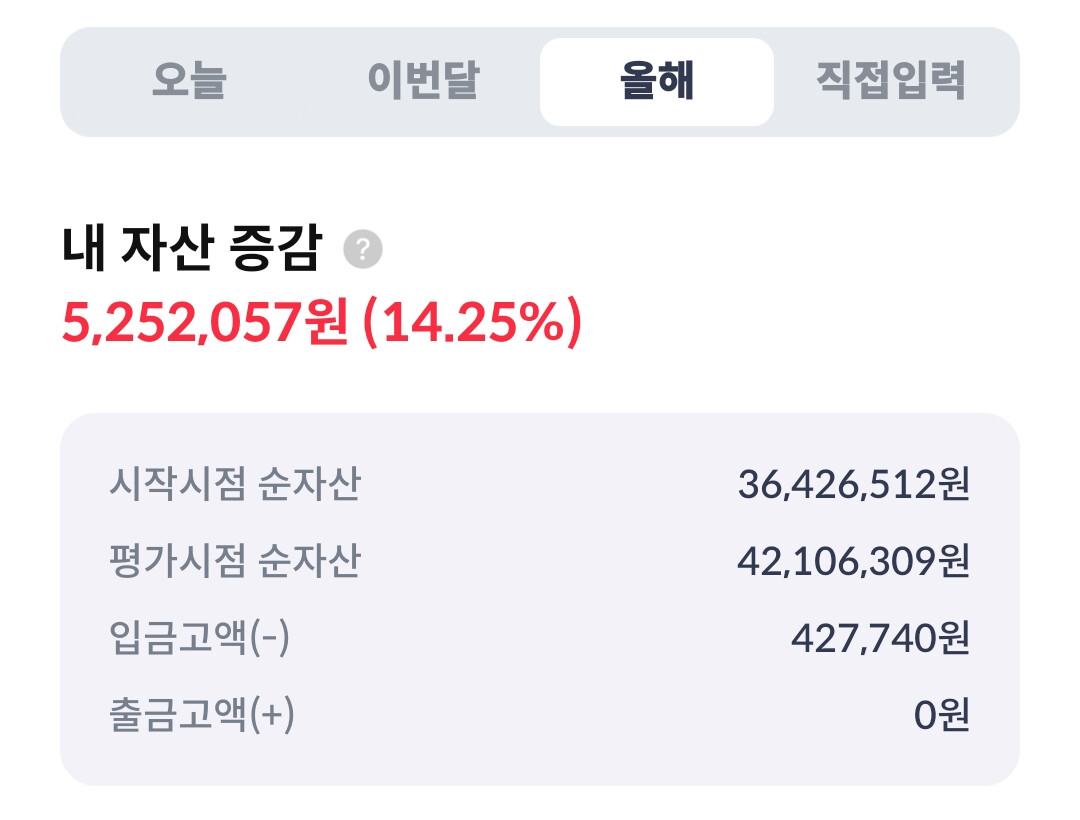Click the (14.25%) return percentage
Screen dimensions: 1080x820
(x=471, y=324)
